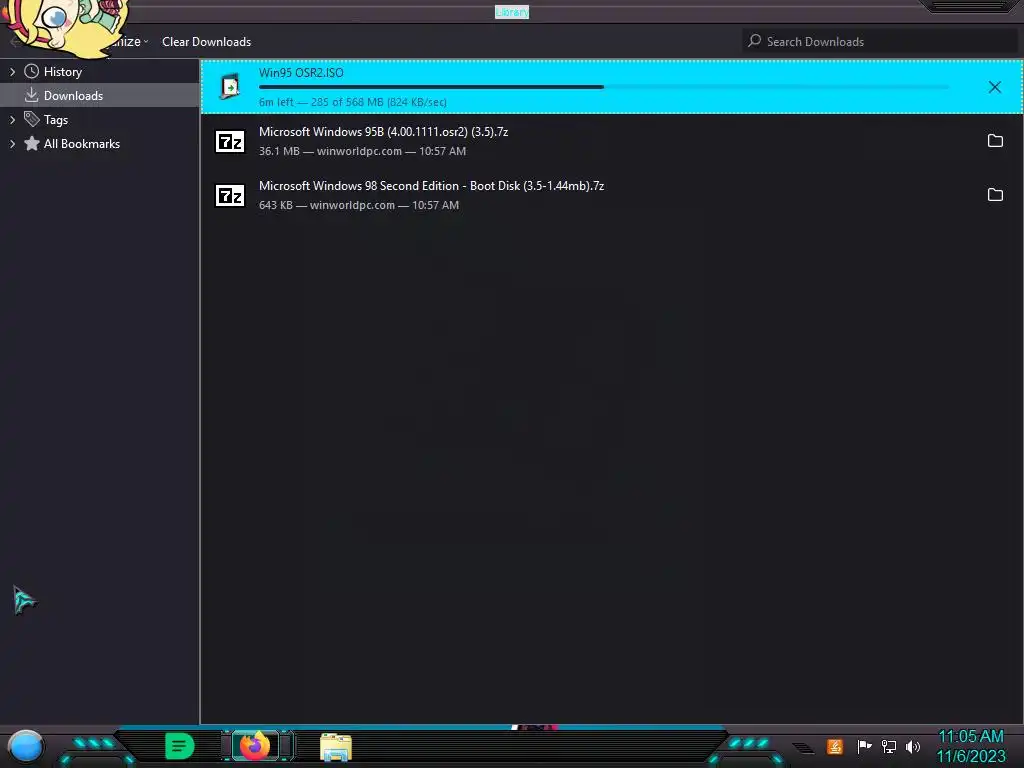
Task: Click the '6m left — 285 of 568 MB' status
Action: tap(353, 102)
